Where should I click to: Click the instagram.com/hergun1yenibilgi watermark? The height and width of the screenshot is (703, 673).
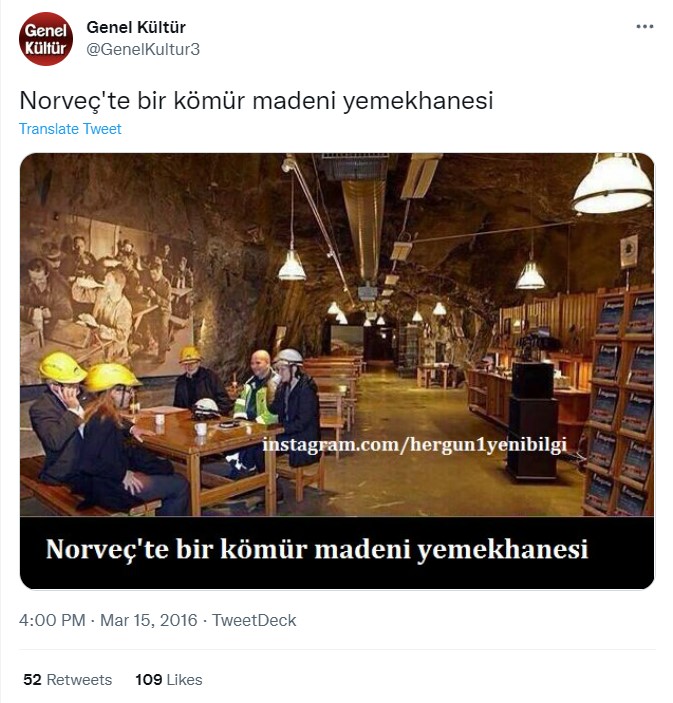point(415,445)
